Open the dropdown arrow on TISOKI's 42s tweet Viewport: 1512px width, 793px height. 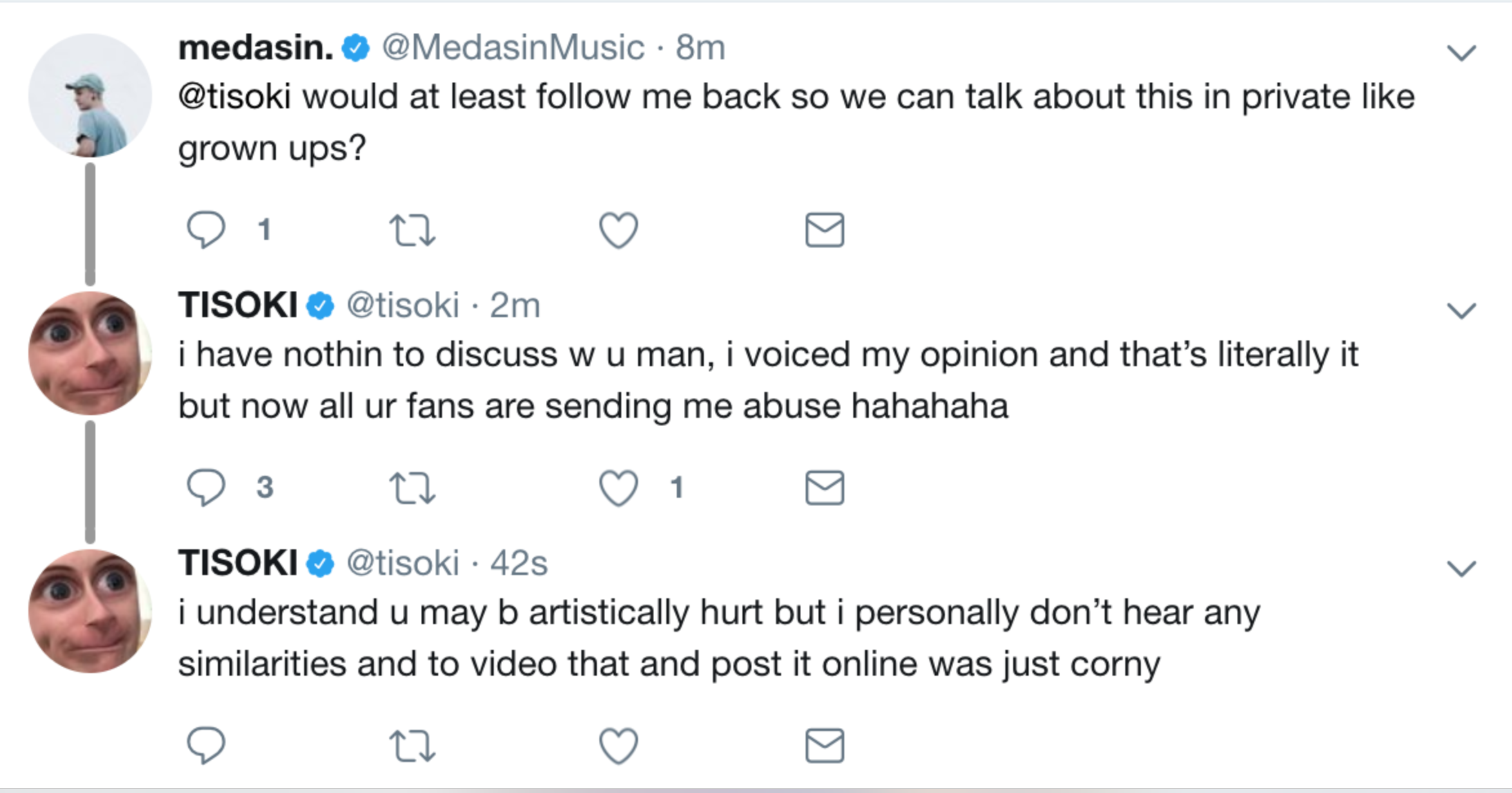coord(1461,569)
